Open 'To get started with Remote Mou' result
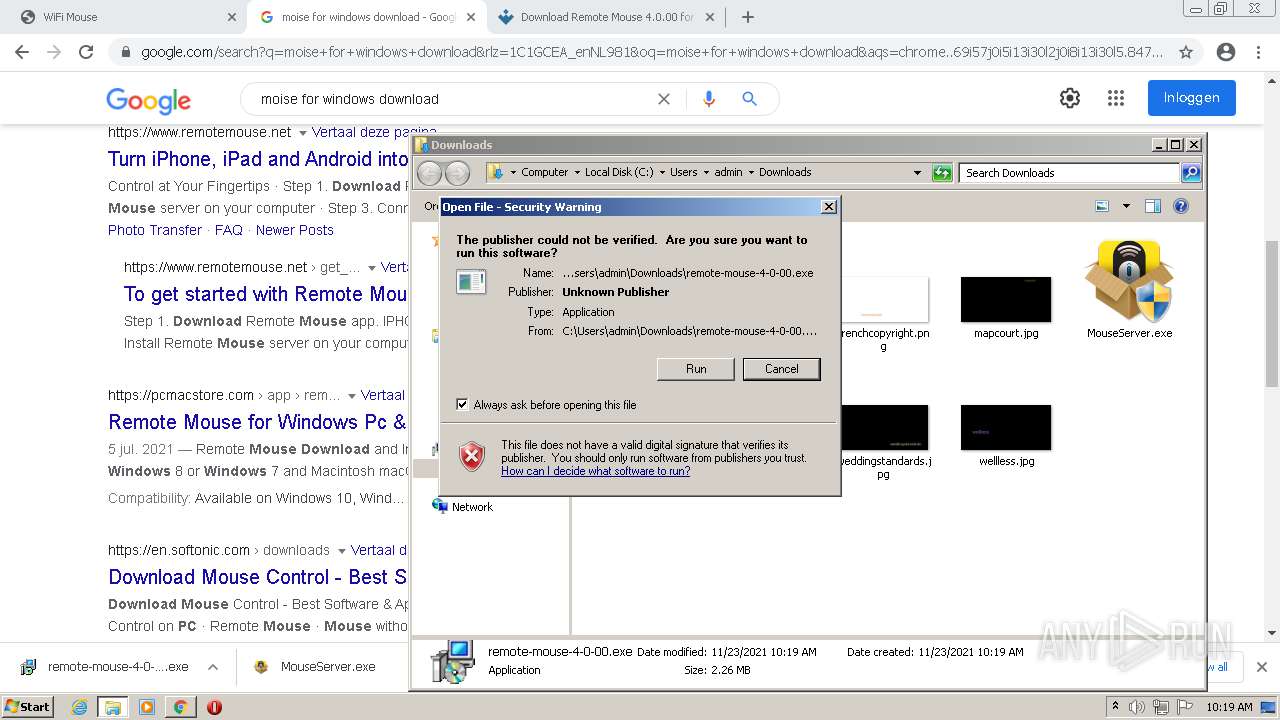This screenshot has width=1280, height=720. (x=265, y=294)
